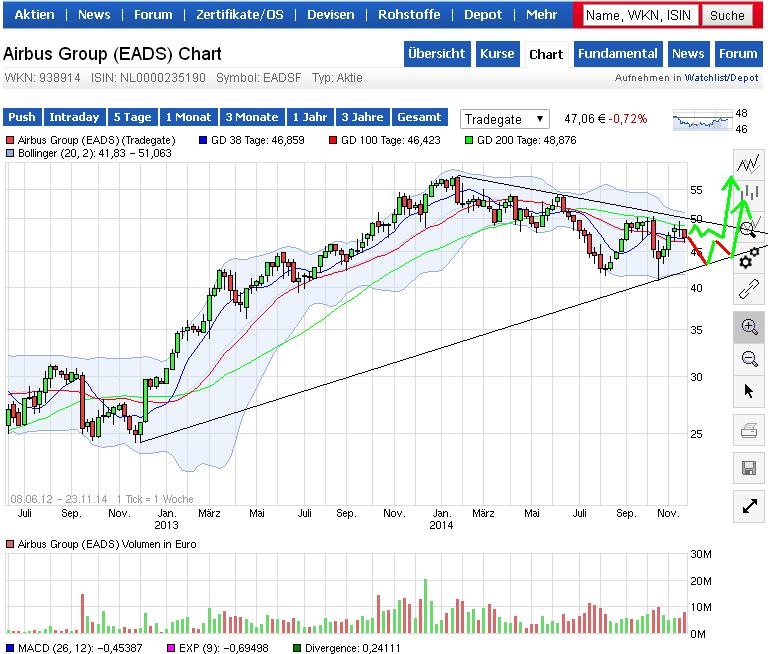Select the zoom out magnifier tool
This screenshot has width=768, height=654.
tap(749, 359)
